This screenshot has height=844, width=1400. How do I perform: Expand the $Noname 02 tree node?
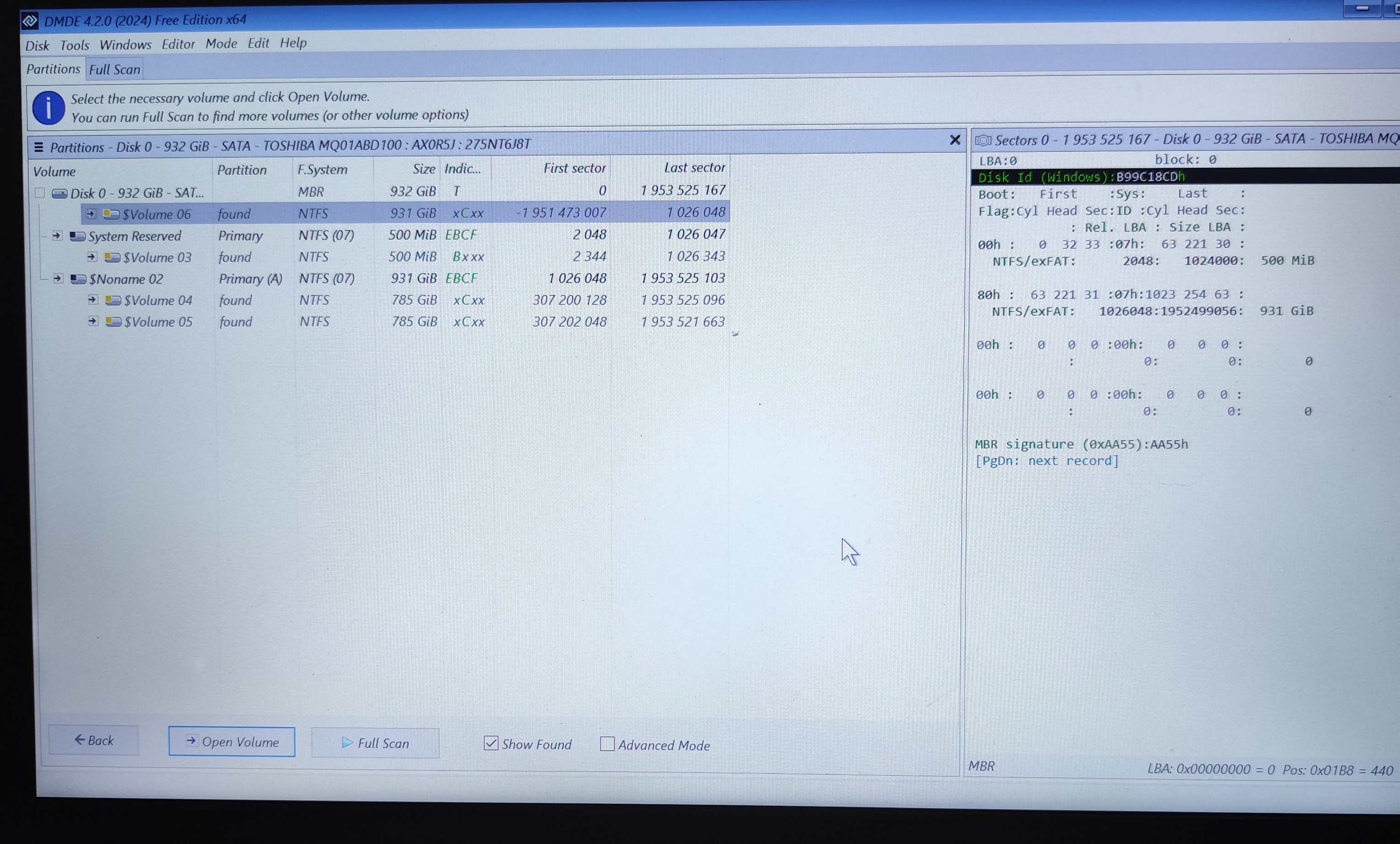click(x=57, y=278)
